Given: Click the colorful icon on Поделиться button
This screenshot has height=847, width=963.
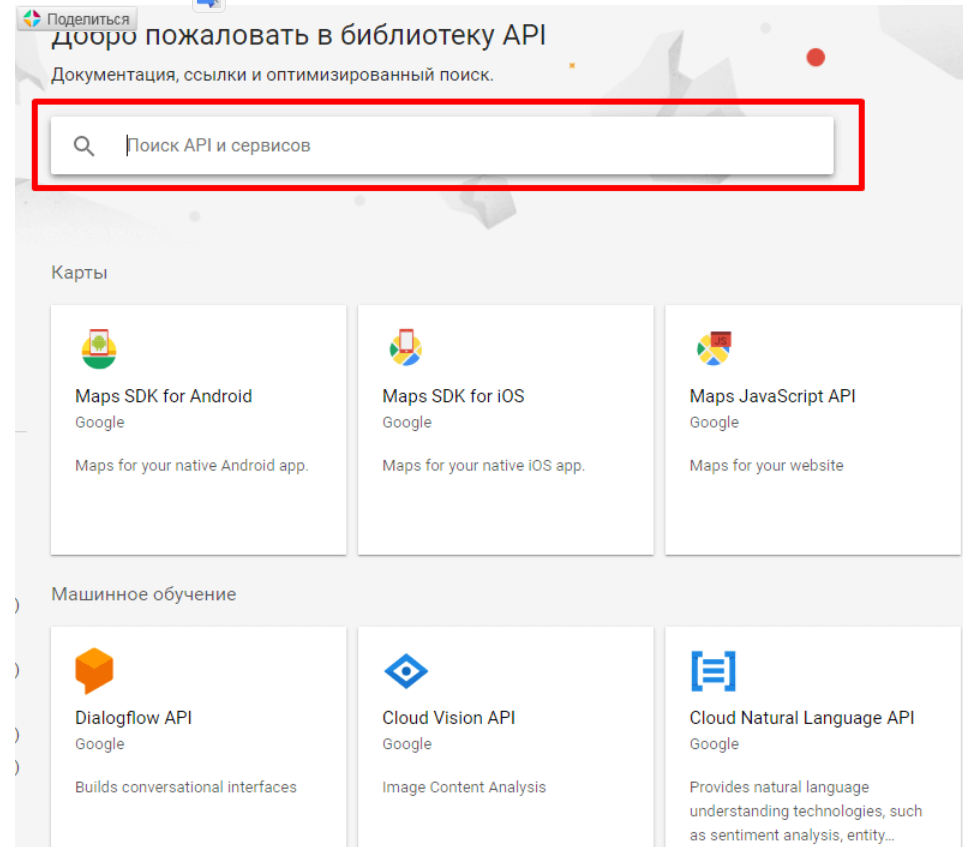Looking at the screenshot, I should (31, 19).
